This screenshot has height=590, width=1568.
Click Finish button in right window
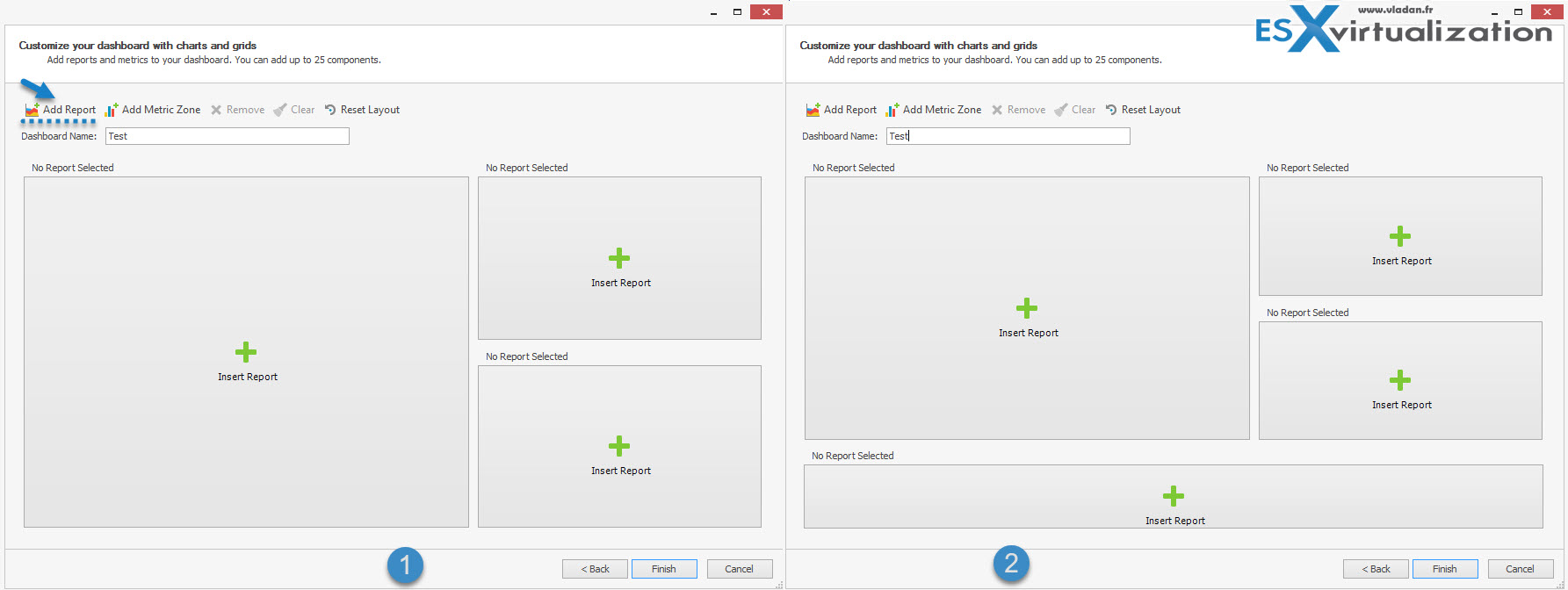1445,569
